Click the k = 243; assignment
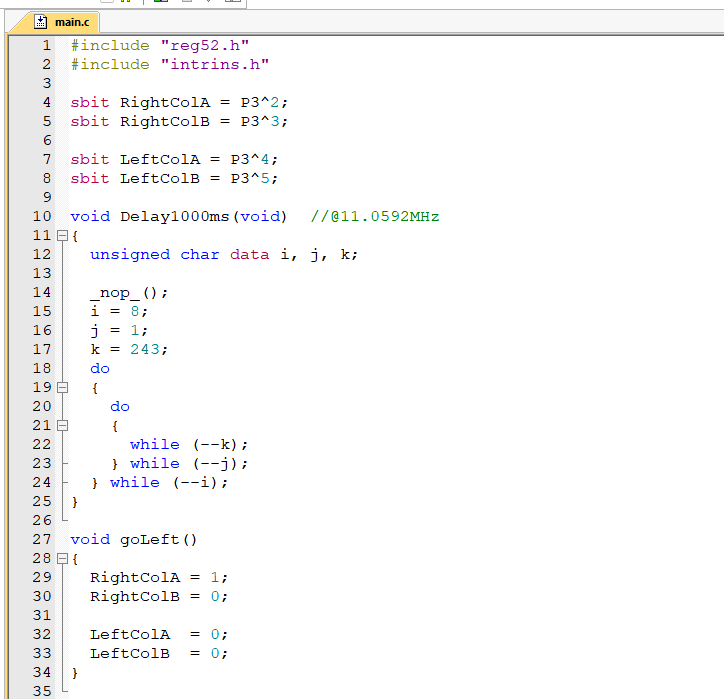724x699 pixels. (x=129, y=349)
